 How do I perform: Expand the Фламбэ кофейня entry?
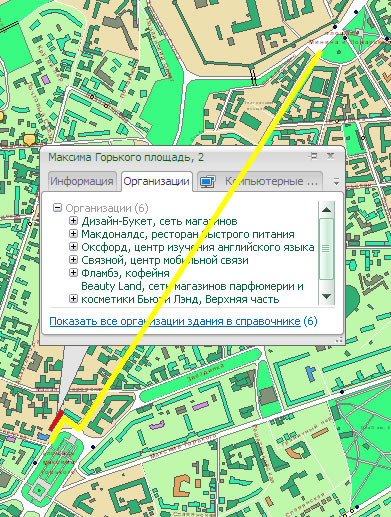tap(73, 273)
